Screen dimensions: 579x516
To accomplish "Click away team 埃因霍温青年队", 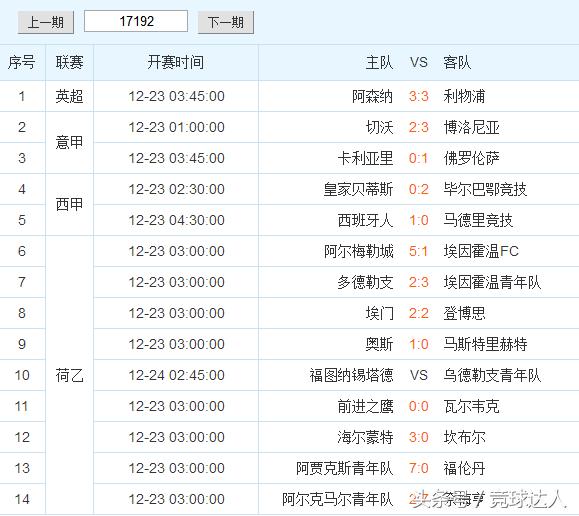I will click(x=492, y=283).
